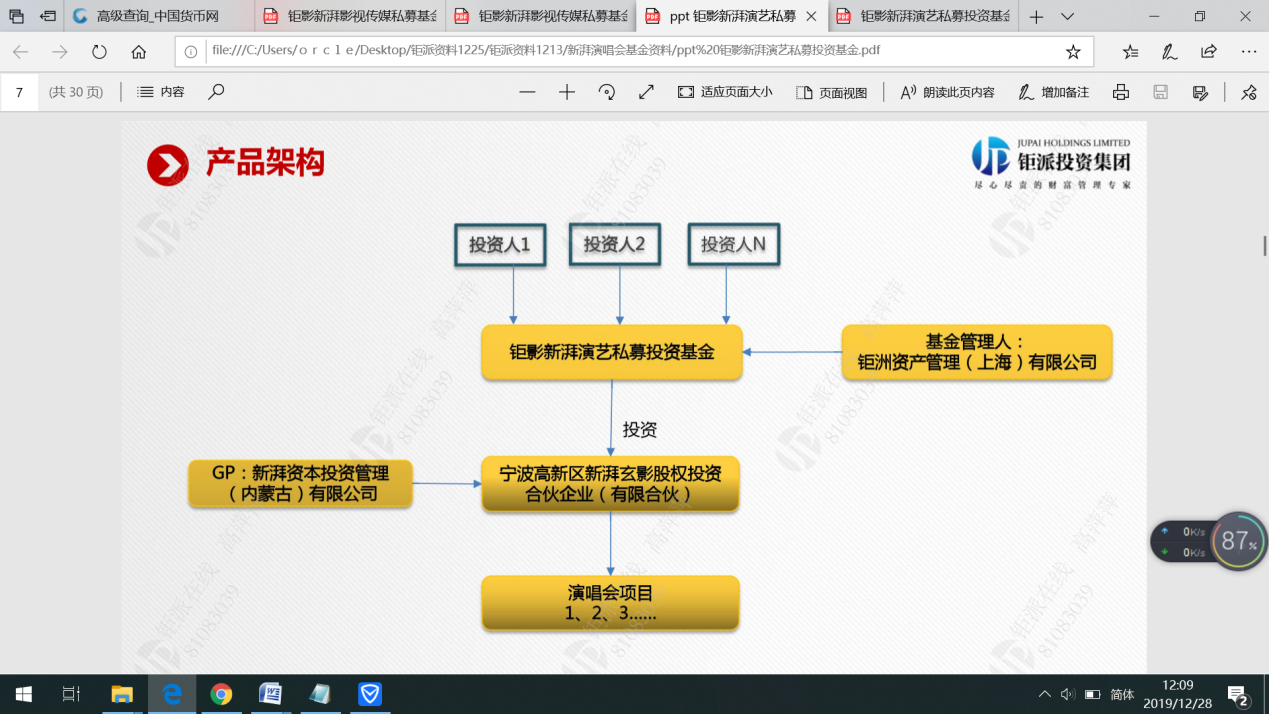Start 朗读此页内容 read aloud
This screenshot has width=1269, height=714.
pyautogui.click(x=947, y=92)
